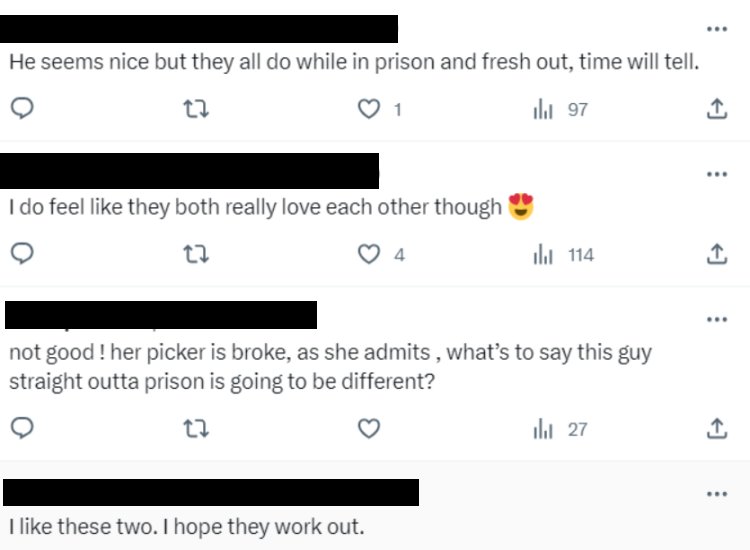Reply to the 'He seems nice' tweet
The width and height of the screenshot is (750, 550).
(22, 108)
